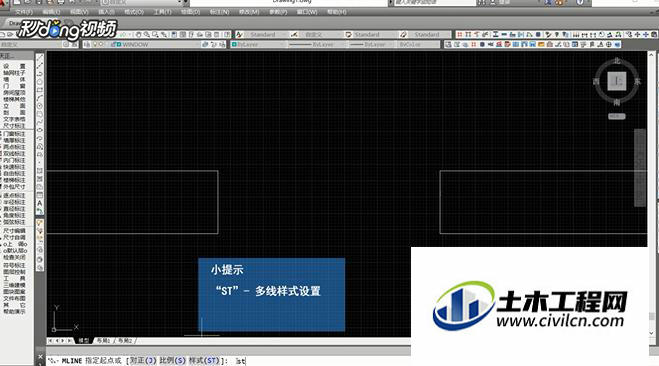659x366 pixels.
Task: Open the 标注(N) menu
Action: click(x=219, y=12)
